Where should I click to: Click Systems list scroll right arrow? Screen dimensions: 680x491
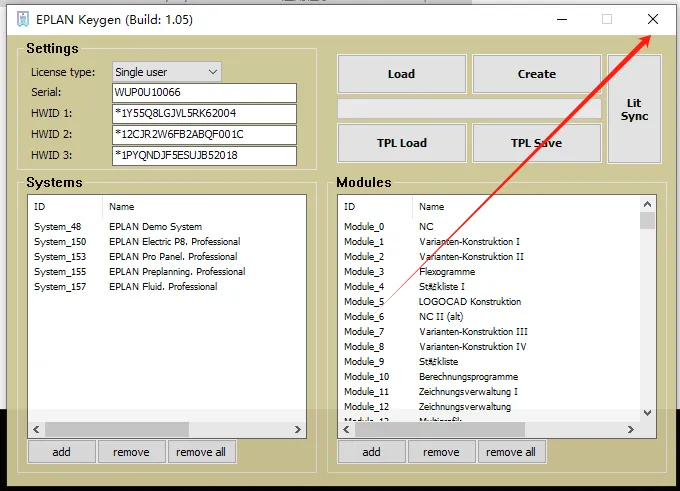pos(298,429)
